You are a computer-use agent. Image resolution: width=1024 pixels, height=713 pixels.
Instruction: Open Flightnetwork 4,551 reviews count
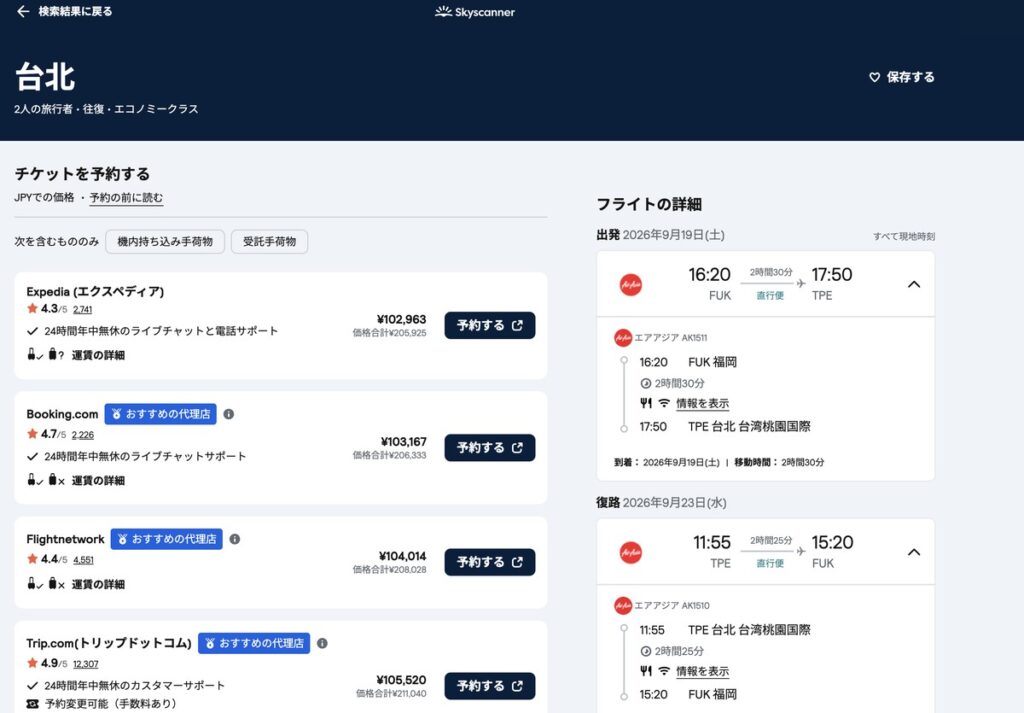click(x=84, y=560)
